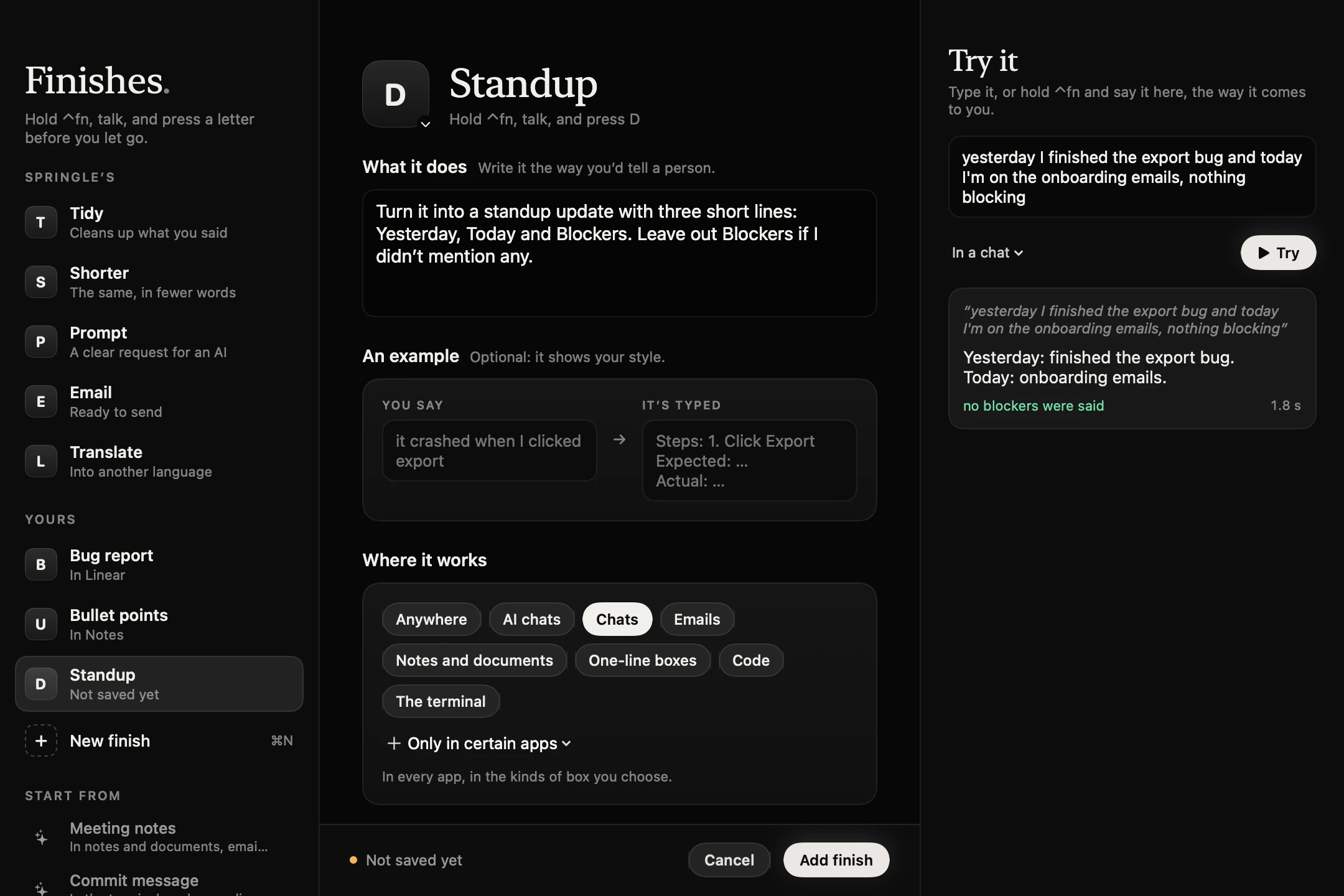The image size is (1344, 896).
Task: Click the arrow between You say and It's typed
Action: 619,440
